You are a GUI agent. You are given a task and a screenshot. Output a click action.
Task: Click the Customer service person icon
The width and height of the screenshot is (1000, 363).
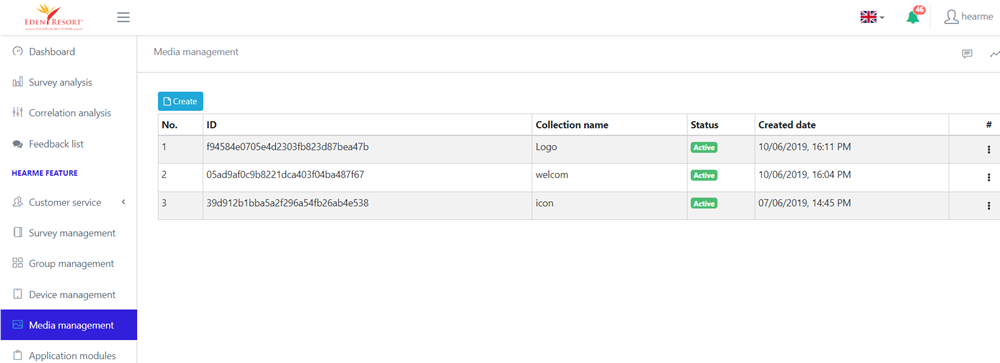coord(18,202)
